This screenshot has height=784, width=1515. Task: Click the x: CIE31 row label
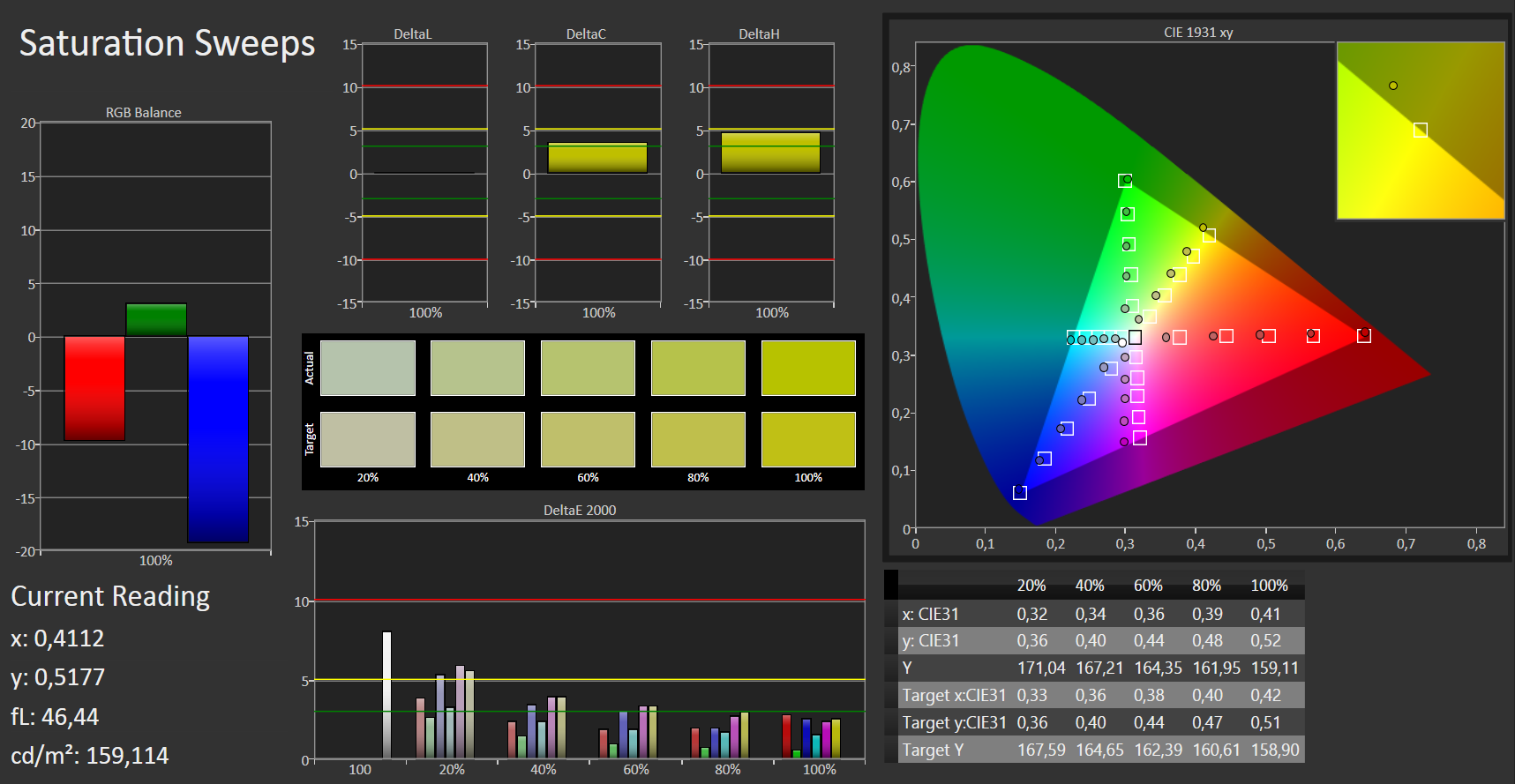[930, 614]
